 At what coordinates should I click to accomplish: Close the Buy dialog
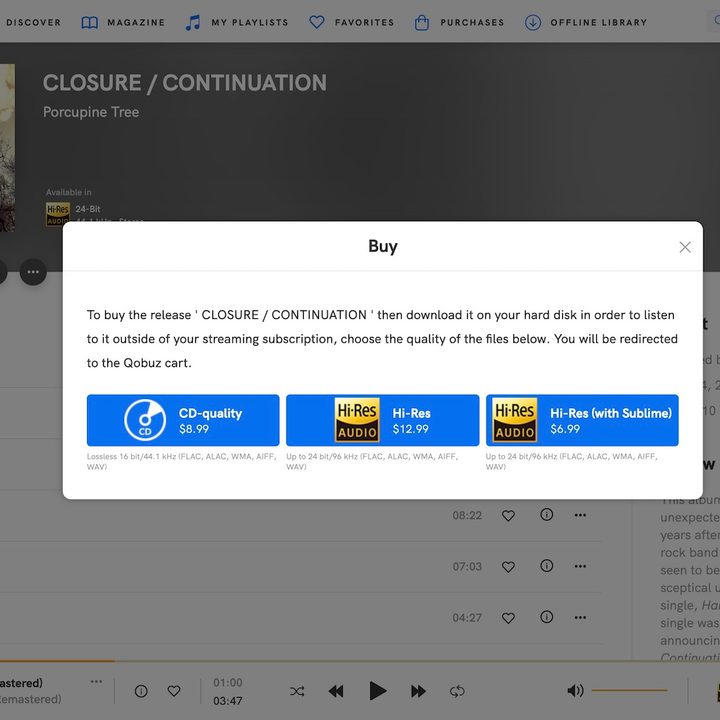click(685, 247)
